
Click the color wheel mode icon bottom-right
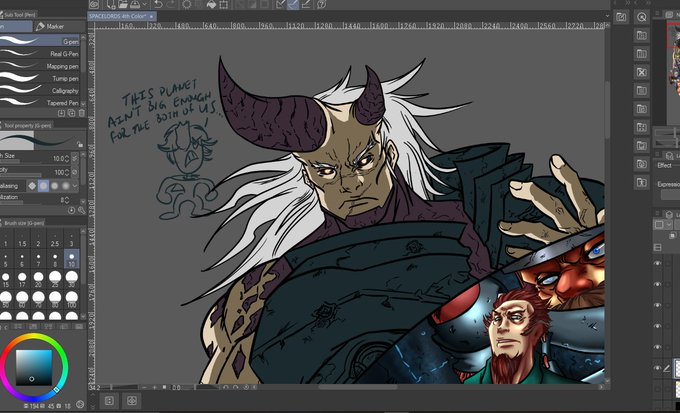tap(80, 404)
